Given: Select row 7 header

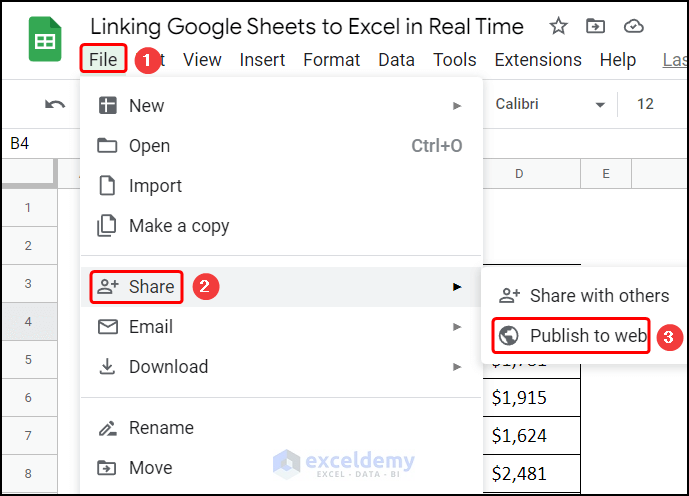Looking at the screenshot, I should click(29, 436).
